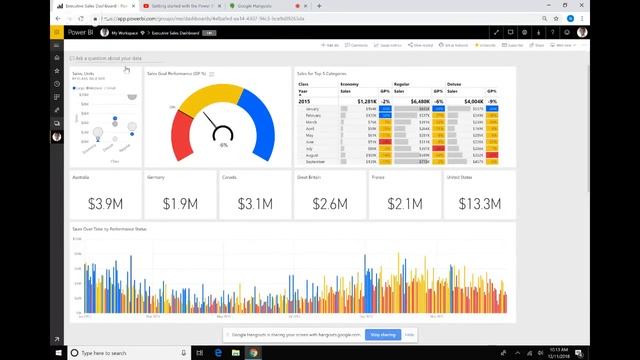Open Apps icon in left sidebar
This screenshot has height=360, width=640.
(x=57, y=97)
